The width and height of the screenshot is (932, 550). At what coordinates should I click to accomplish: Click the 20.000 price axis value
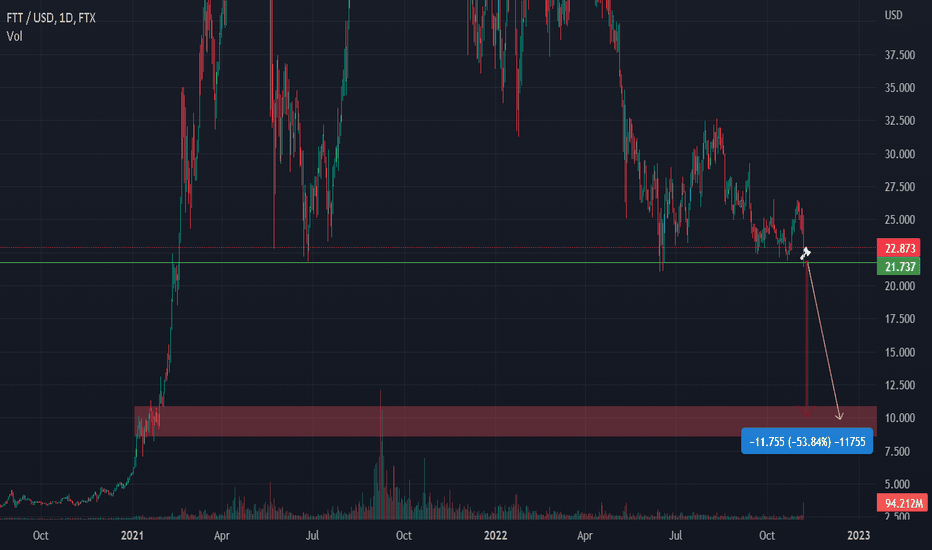click(899, 286)
